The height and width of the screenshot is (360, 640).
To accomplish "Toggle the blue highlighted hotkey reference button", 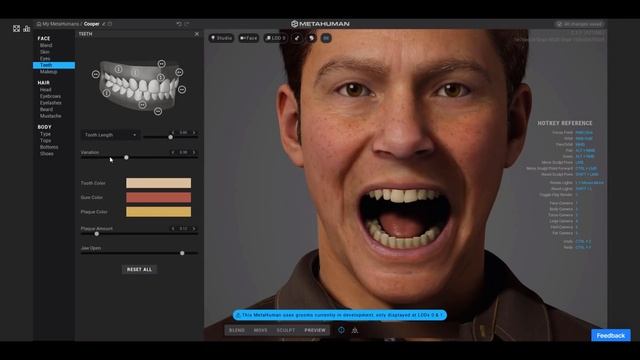I will [326, 38].
